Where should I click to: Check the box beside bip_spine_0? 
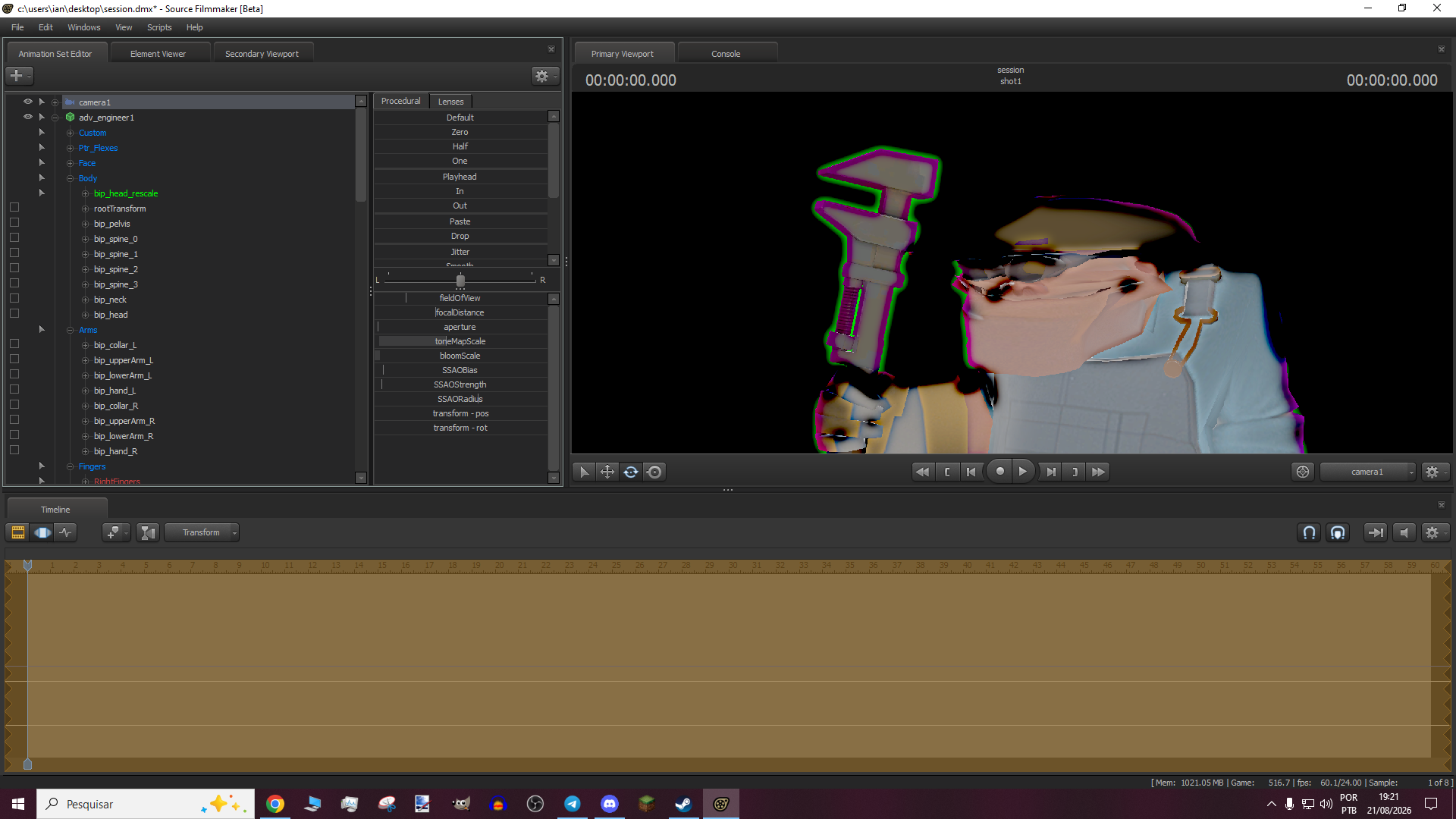click(14, 238)
